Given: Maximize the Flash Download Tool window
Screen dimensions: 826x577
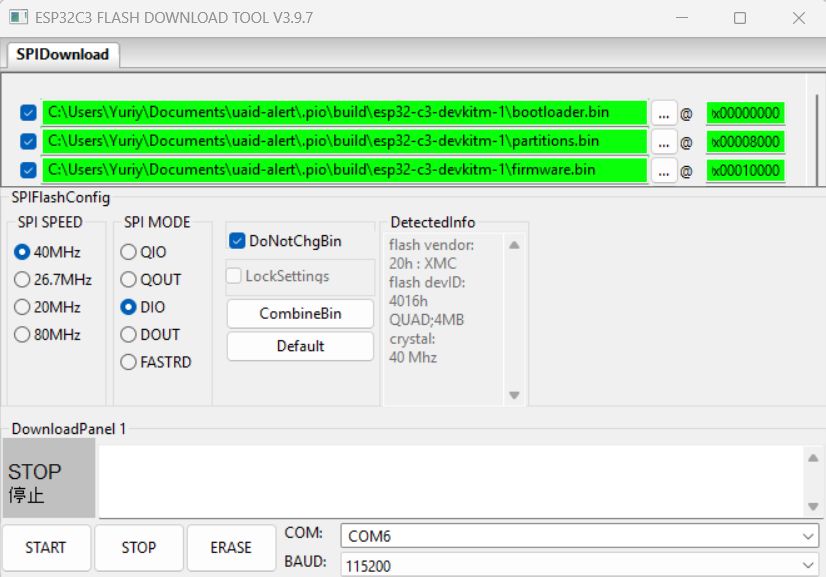Looking at the screenshot, I should point(740,18).
